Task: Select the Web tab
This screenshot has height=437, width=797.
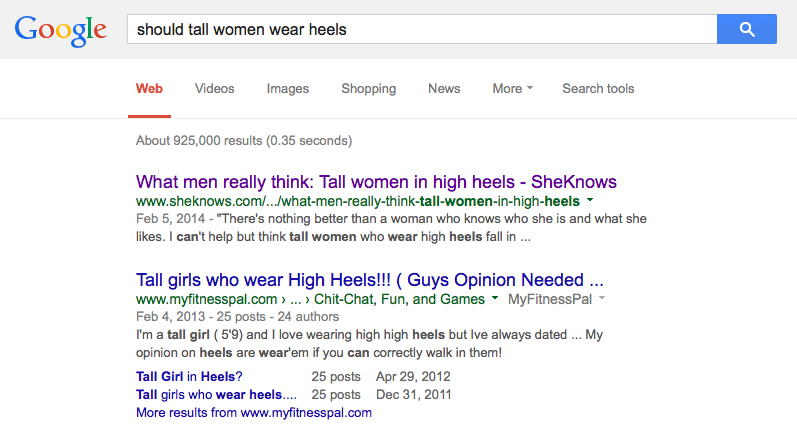Action: point(149,88)
